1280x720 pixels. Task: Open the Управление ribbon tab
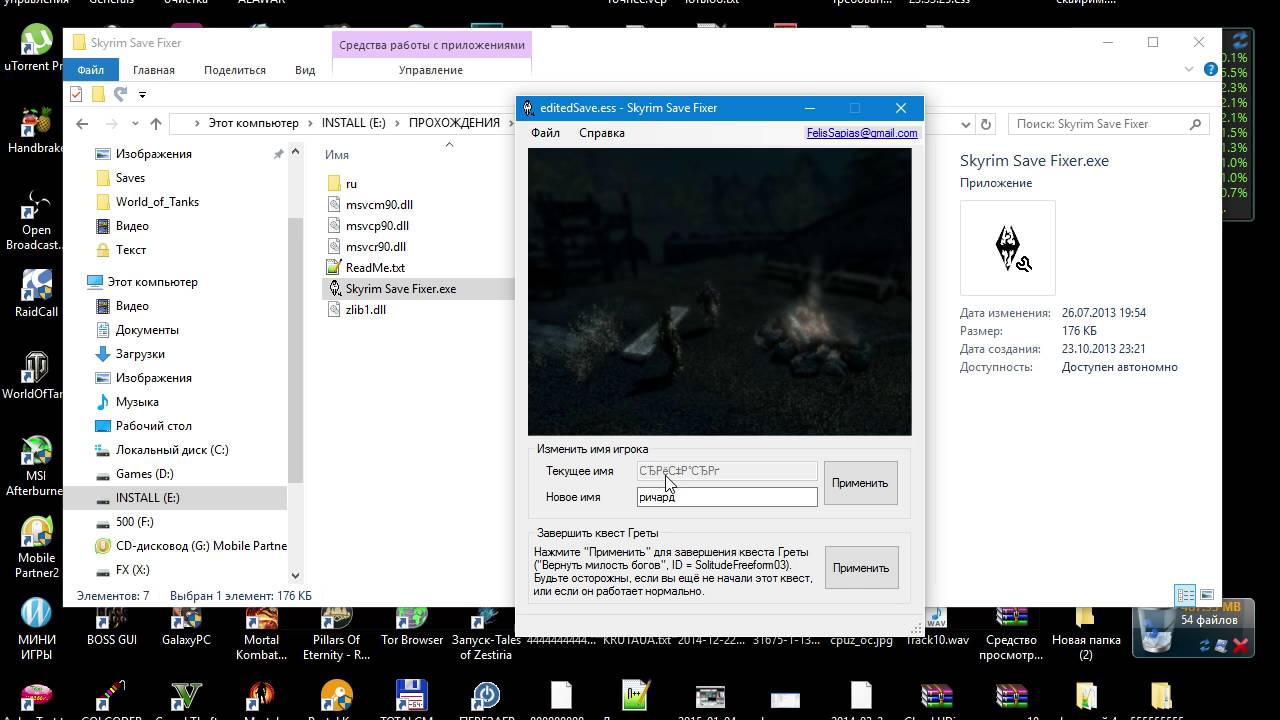[431, 70]
